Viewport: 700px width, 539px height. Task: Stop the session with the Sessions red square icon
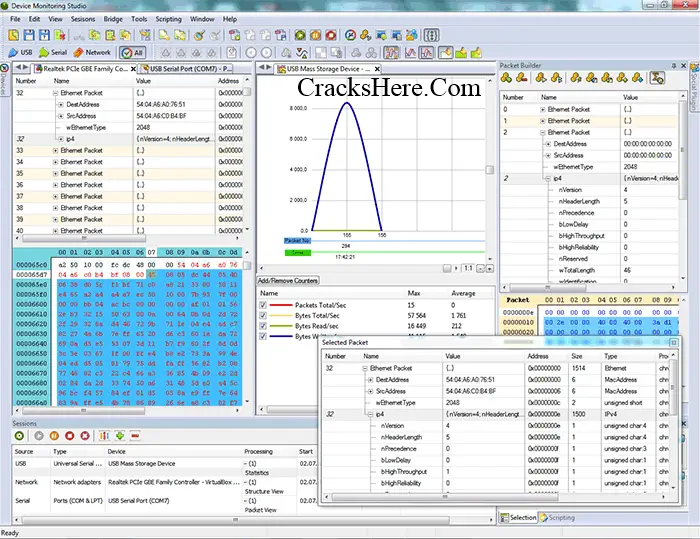[70, 436]
